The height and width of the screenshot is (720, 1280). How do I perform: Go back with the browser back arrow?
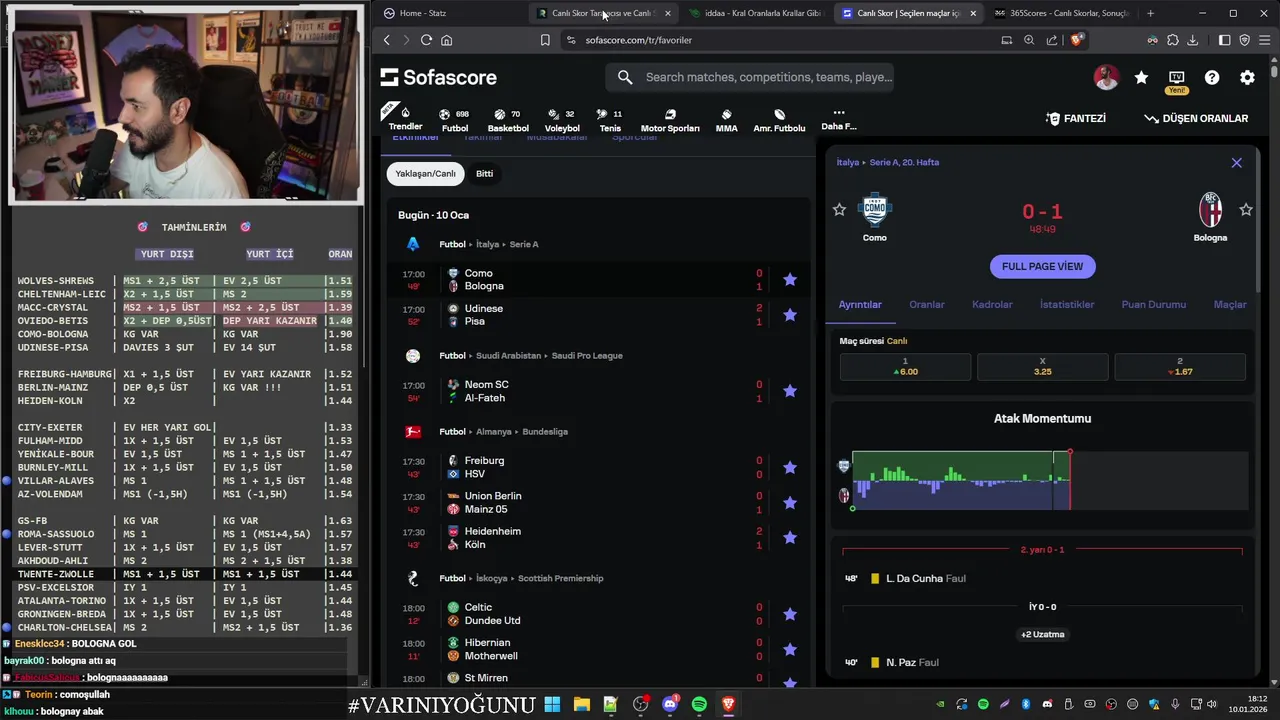click(387, 40)
